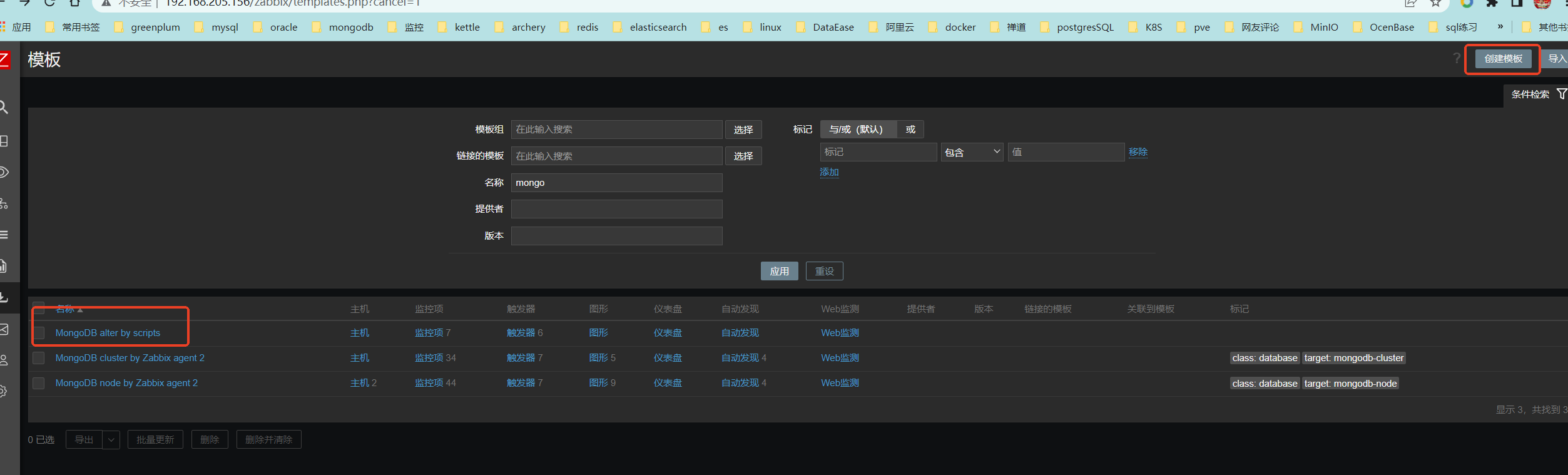Open the browser extensions puzzle icon
This screenshot has height=475, width=1568.
pos(1492,3)
